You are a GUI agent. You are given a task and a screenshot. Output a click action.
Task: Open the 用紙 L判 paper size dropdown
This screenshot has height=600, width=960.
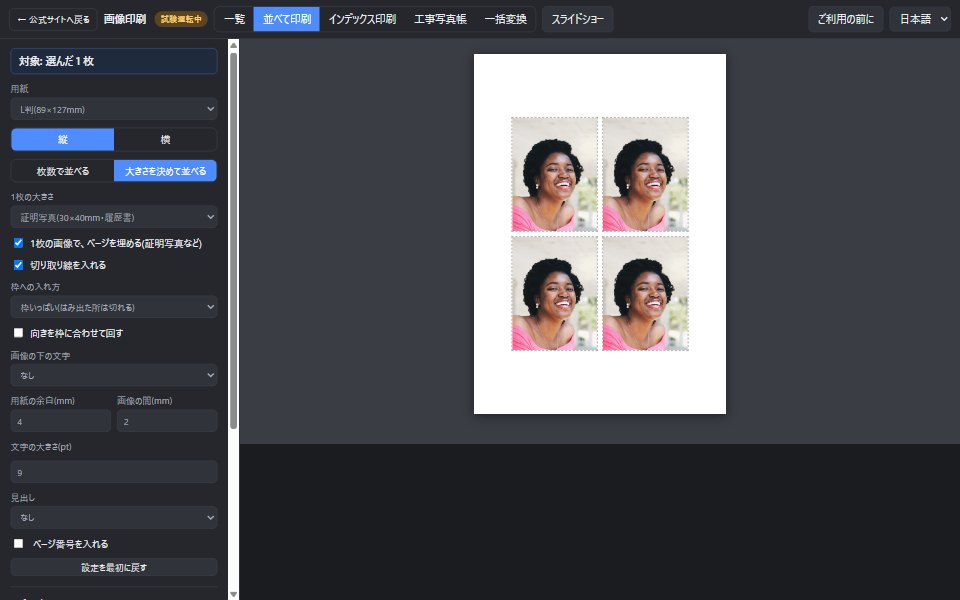(x=114, y=110)
